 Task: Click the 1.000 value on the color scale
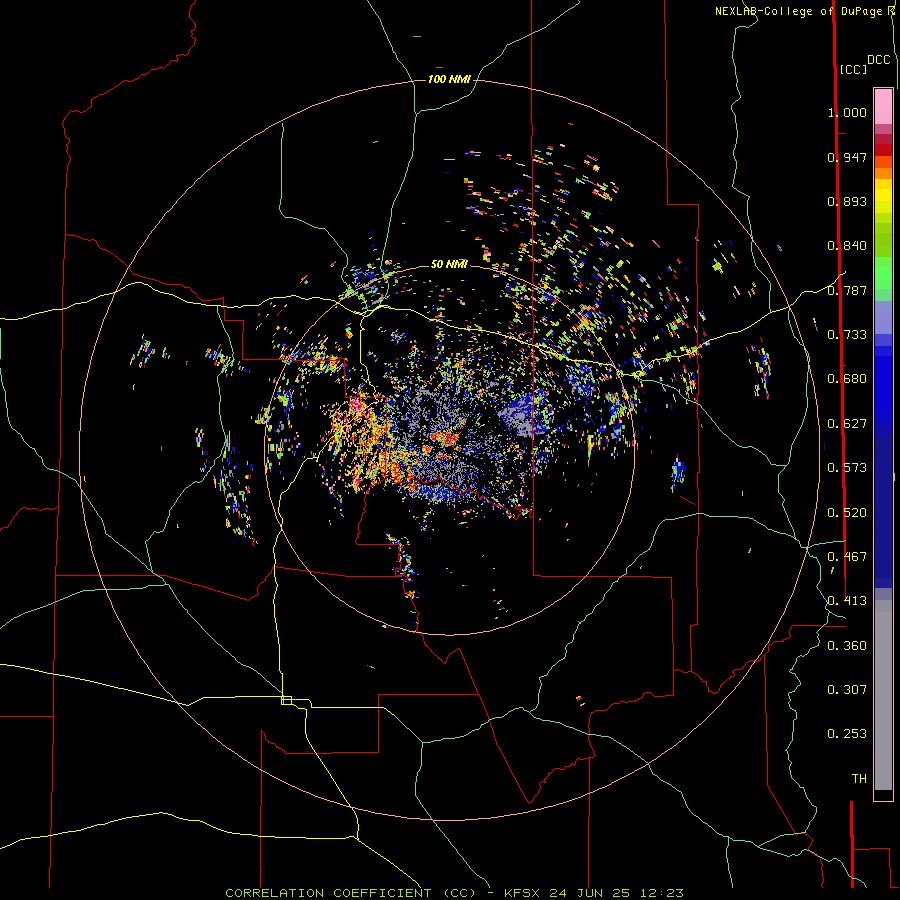coord(847,112)
